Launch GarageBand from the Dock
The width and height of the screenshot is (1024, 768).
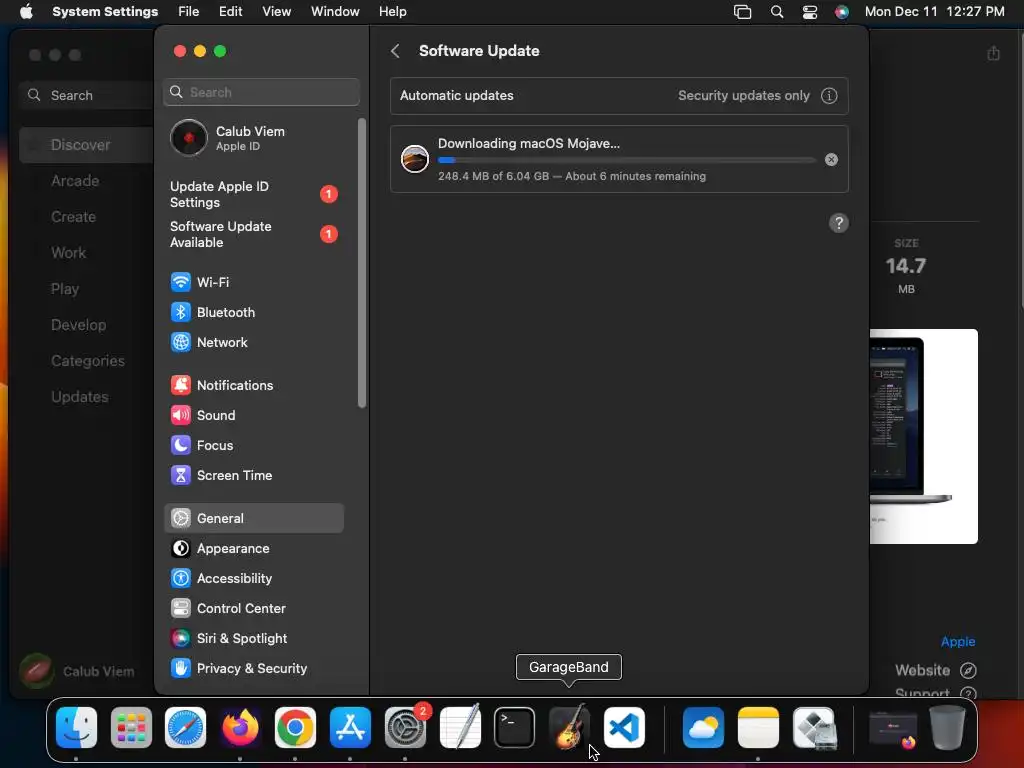tap(569, 728)
